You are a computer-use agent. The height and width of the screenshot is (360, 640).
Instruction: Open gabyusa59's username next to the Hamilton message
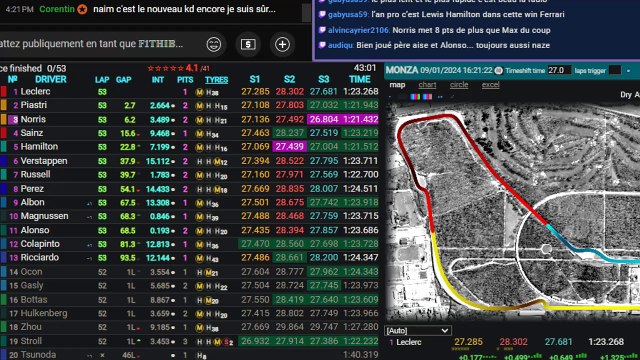(348, 14)
